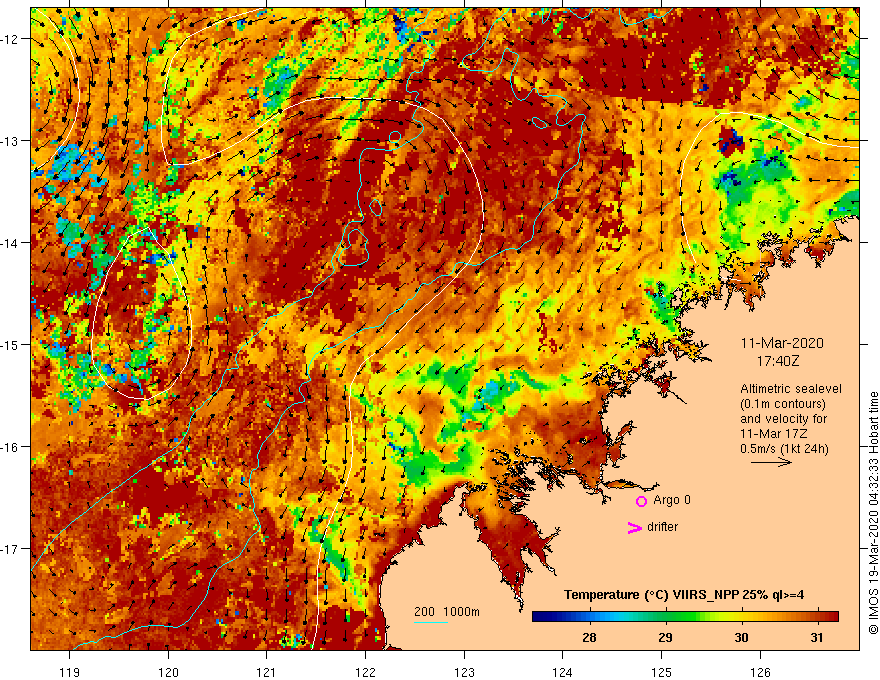Click the 'Argo 0' label
This screenshot has width=880, height=680.
[672, 500]
